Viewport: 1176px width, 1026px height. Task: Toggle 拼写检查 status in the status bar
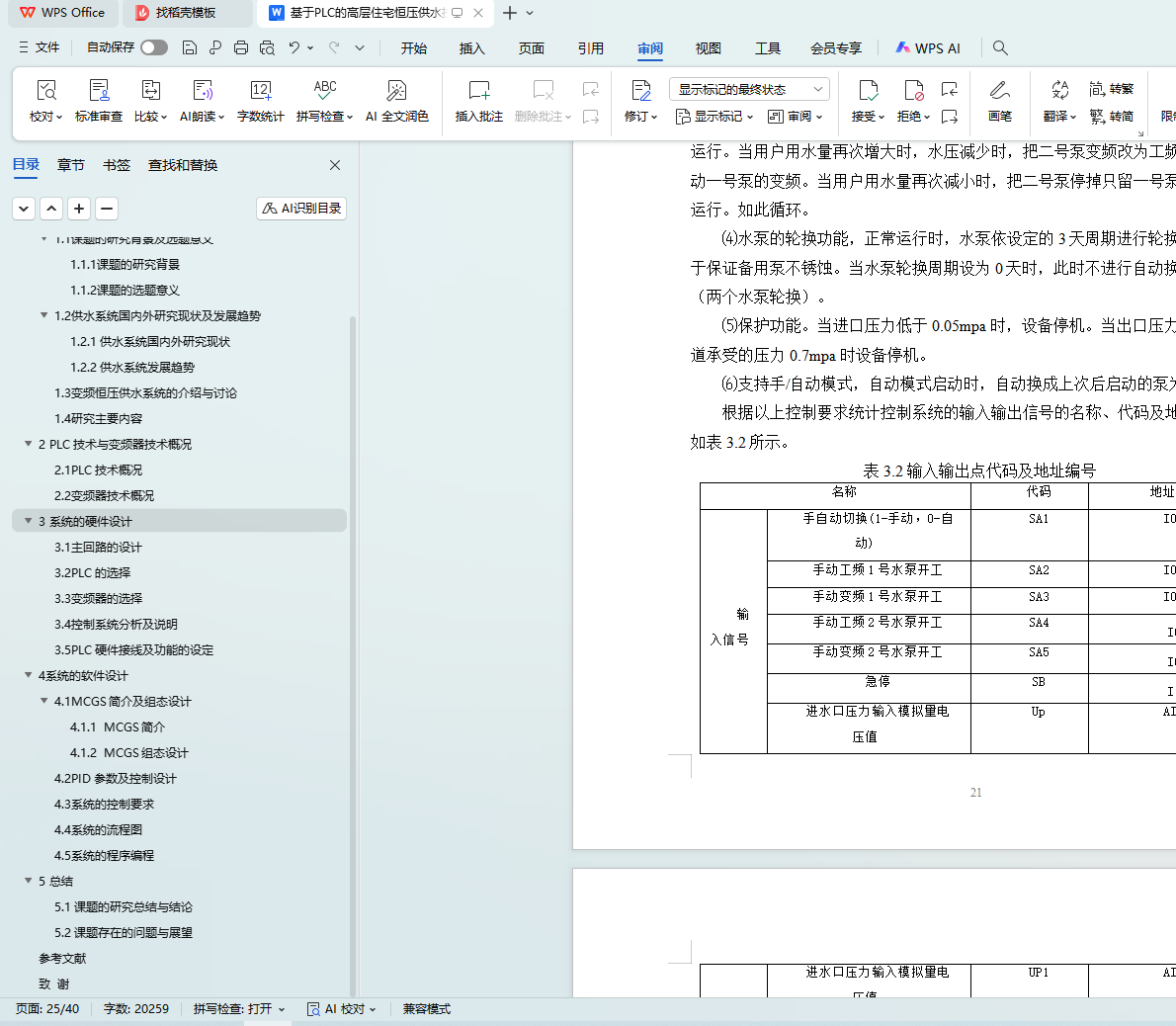tap(238, 1009)
